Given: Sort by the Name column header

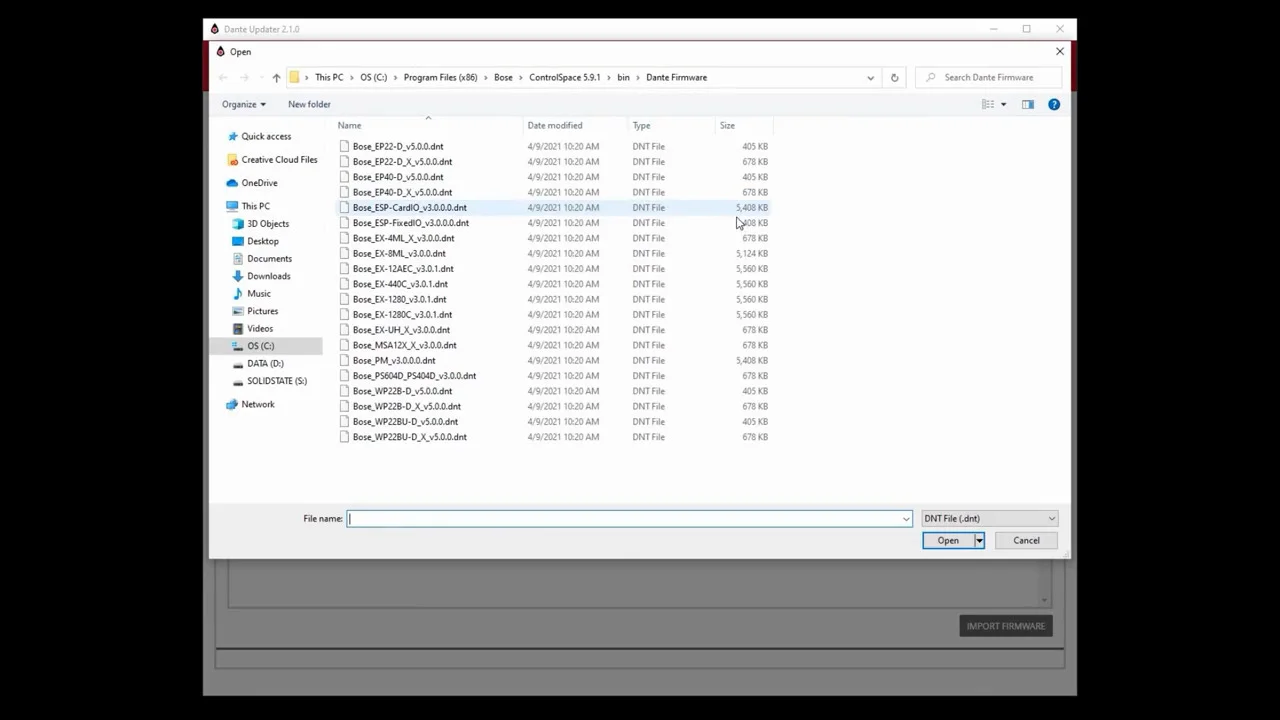Looking at the screenshot, I should point(430,125).
